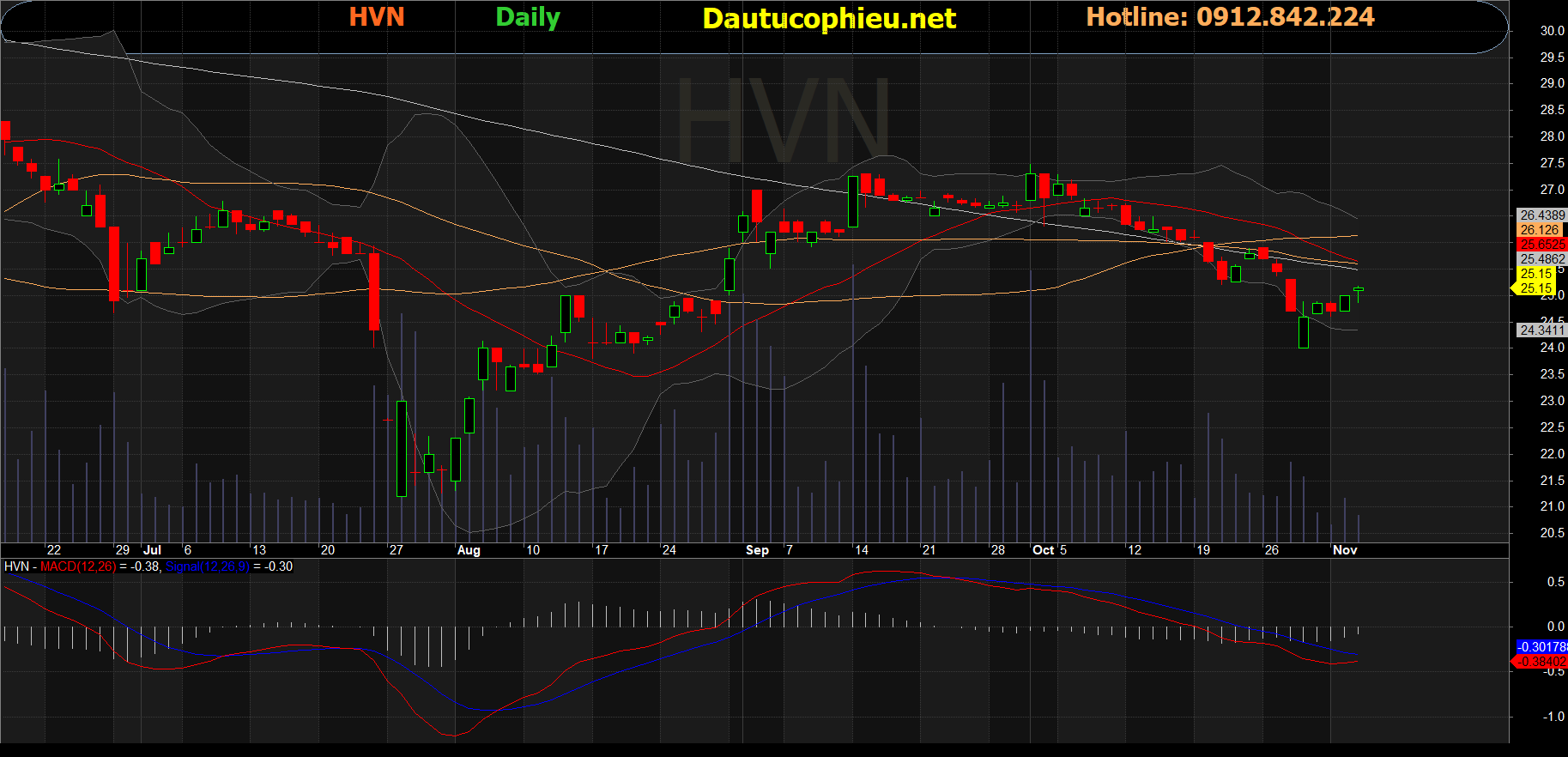
Task: Select date marker 13 on the time axis
Action: [x=259, y=550]
